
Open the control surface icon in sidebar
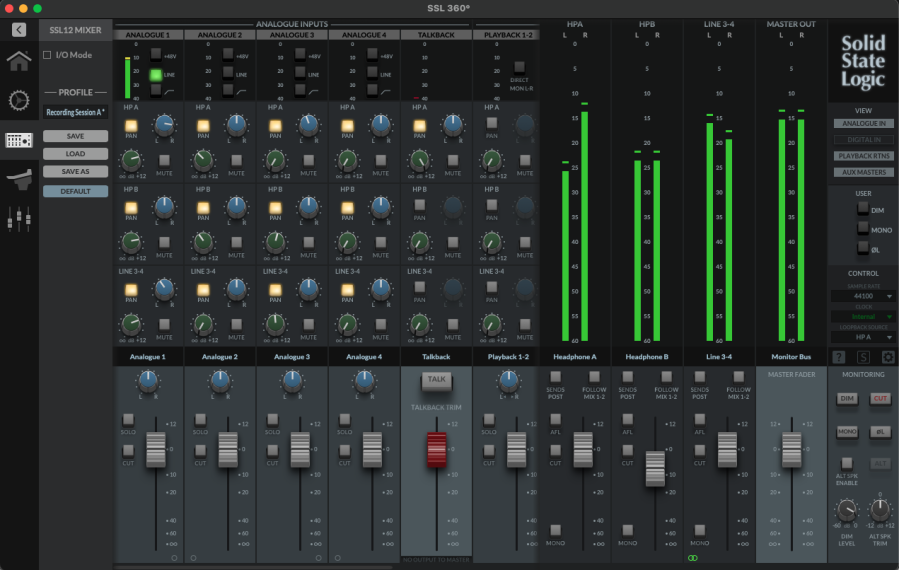coord(19,180)
